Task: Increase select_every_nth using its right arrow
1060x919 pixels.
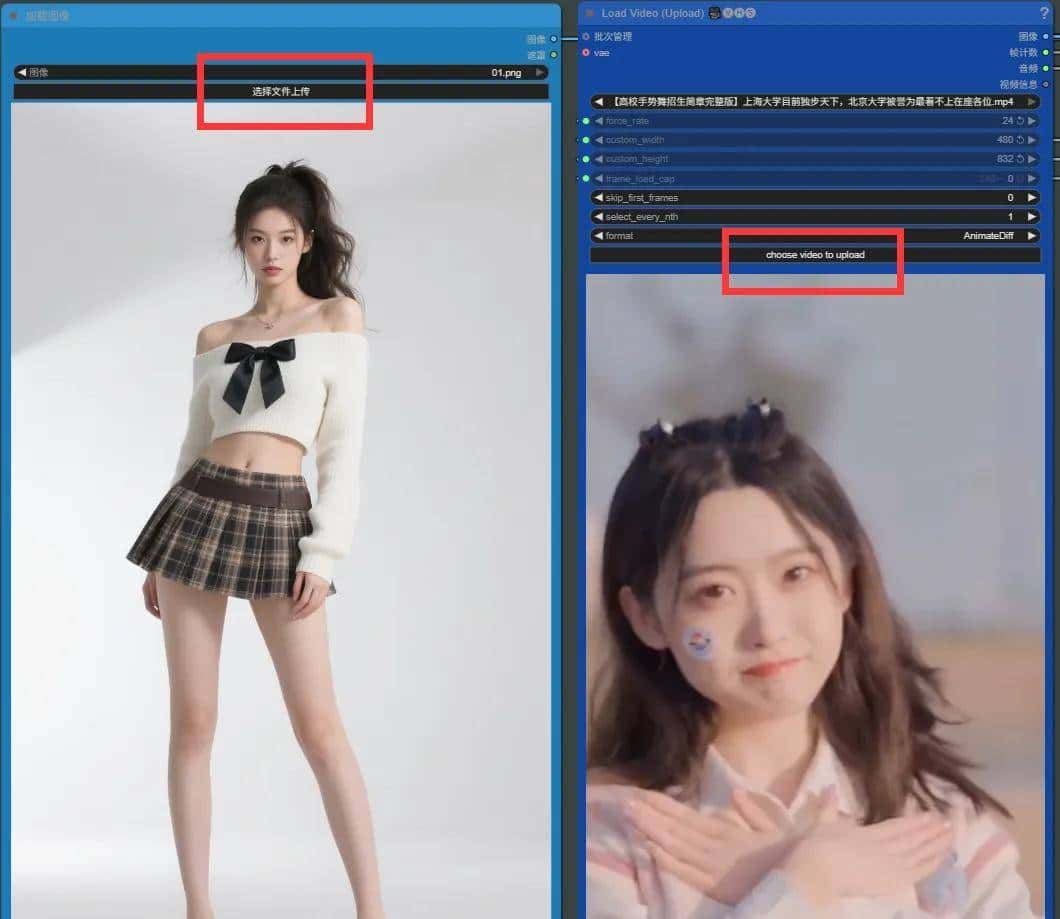Action: tap(1030, 216)
